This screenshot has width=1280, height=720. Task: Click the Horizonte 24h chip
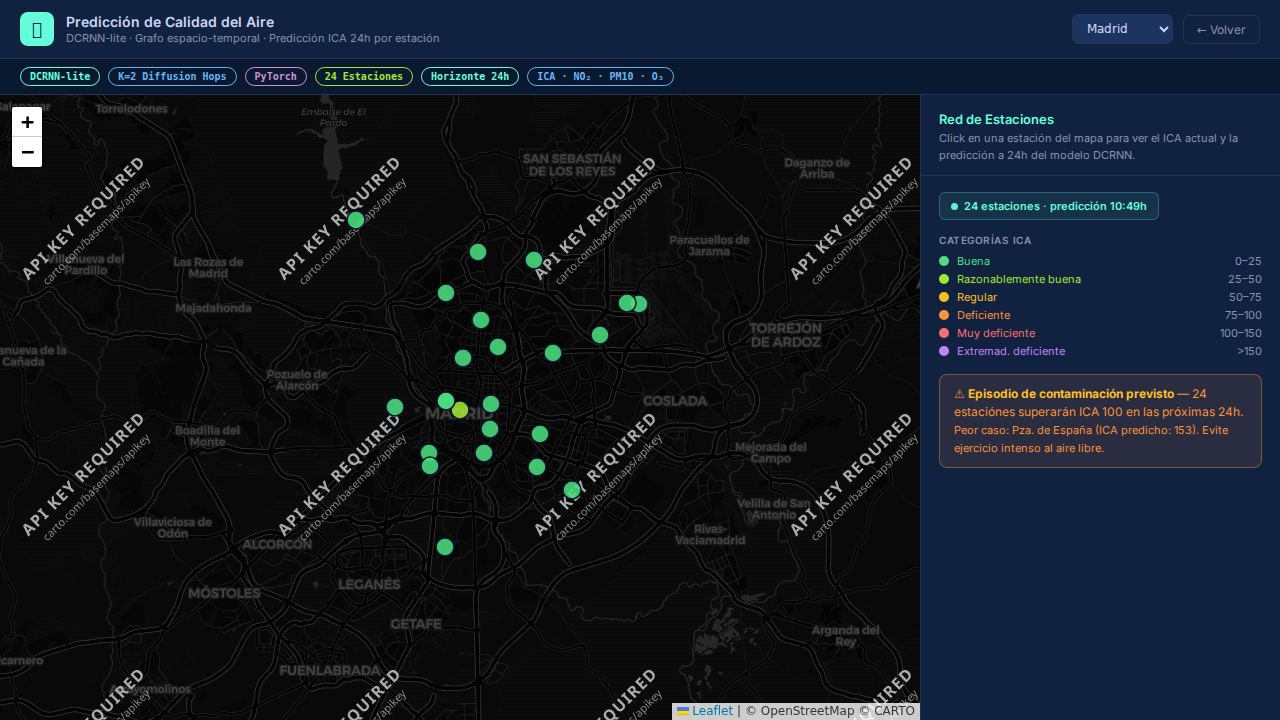coord(470,76)
